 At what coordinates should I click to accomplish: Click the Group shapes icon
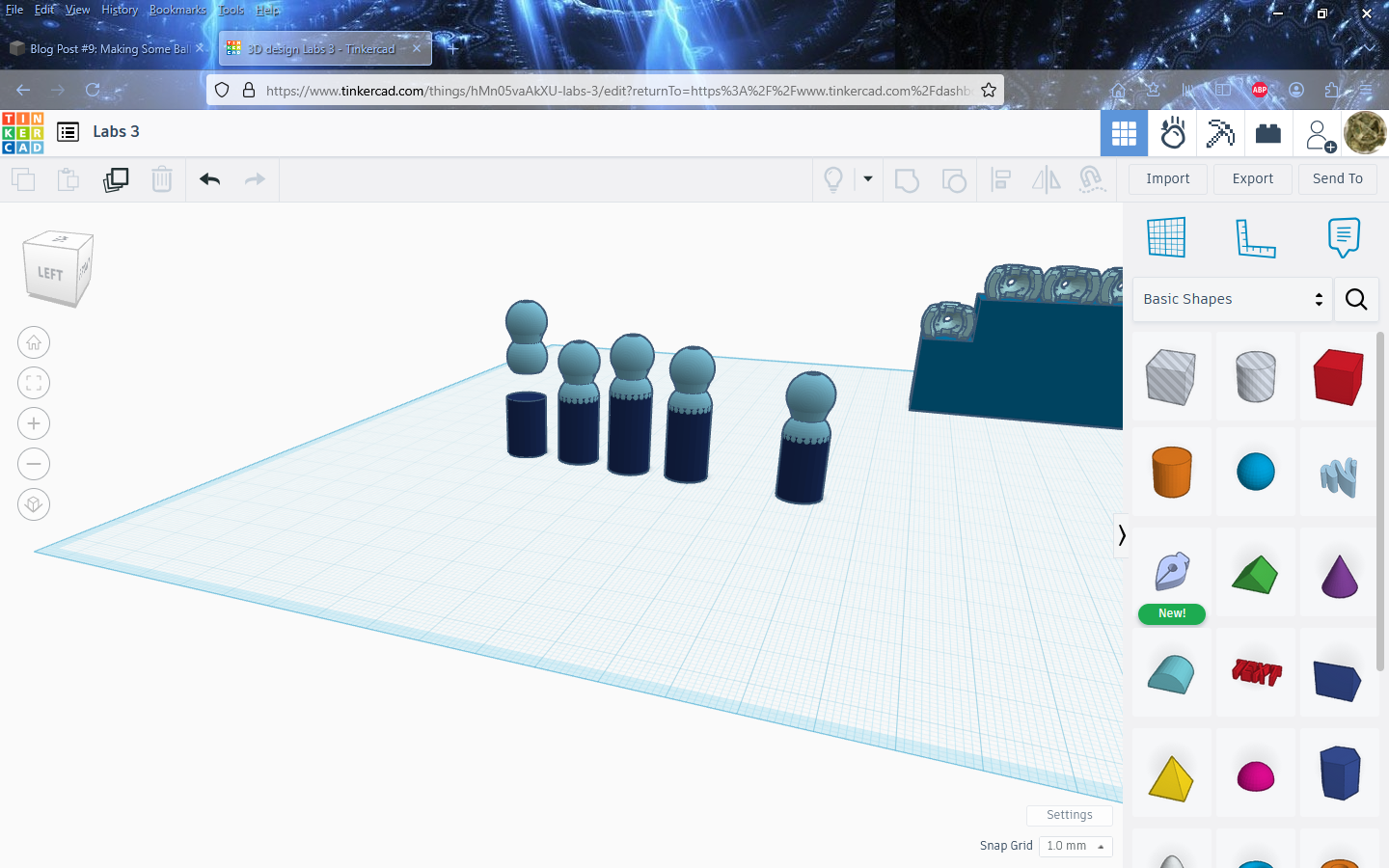[x=907, y=179]
